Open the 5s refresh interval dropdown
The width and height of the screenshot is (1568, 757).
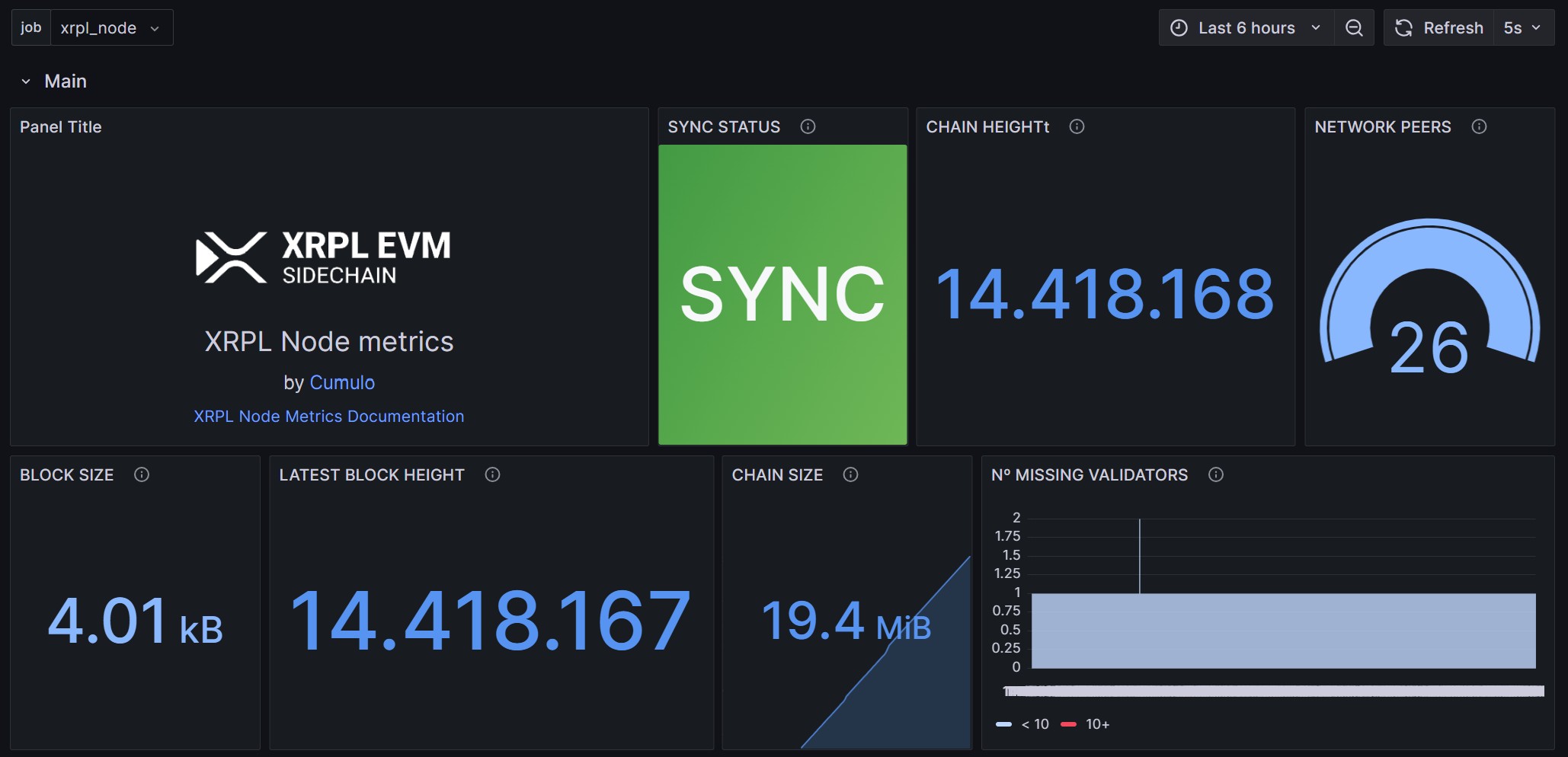coord(1522,28)
